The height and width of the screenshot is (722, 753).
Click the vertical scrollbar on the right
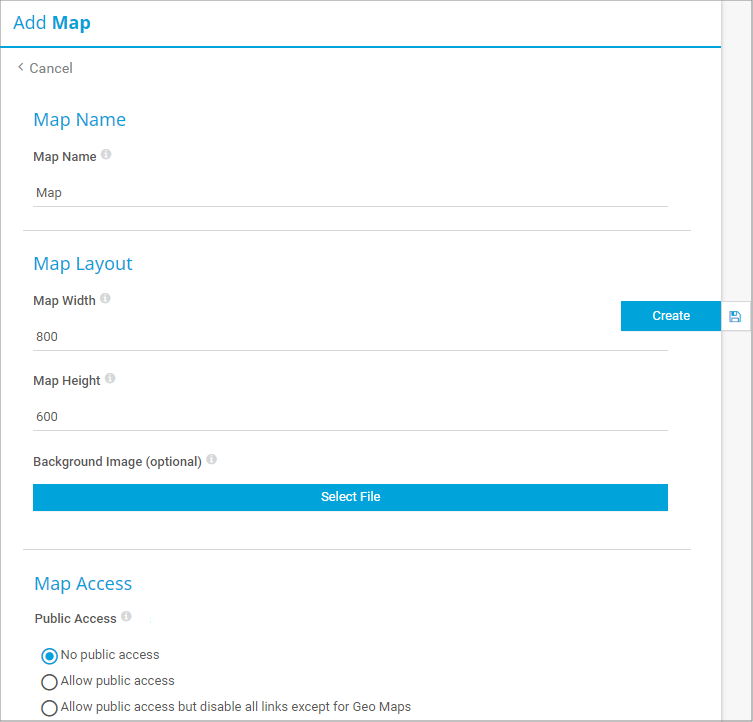[x=737, y=500]
